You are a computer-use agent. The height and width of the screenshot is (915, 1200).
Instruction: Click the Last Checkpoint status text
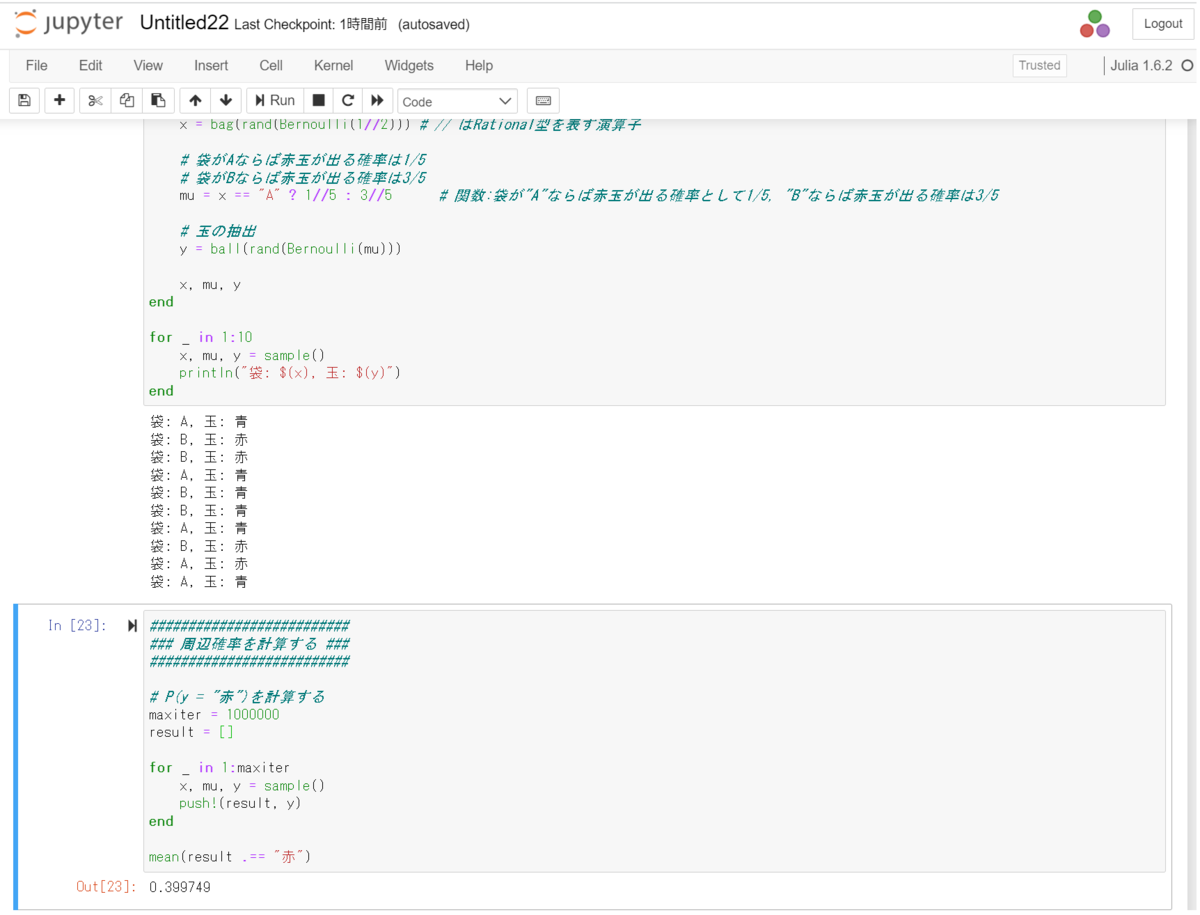[x=311, y=24]
